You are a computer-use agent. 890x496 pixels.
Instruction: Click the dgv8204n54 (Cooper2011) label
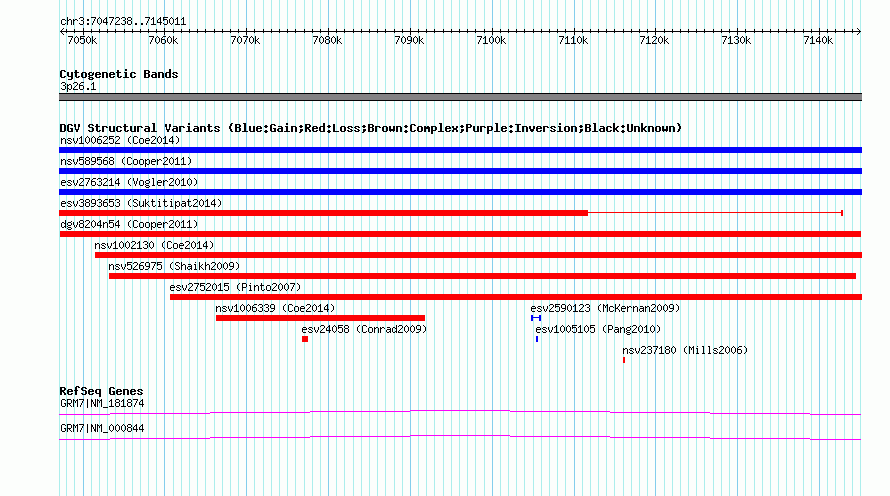coord(129,224)
